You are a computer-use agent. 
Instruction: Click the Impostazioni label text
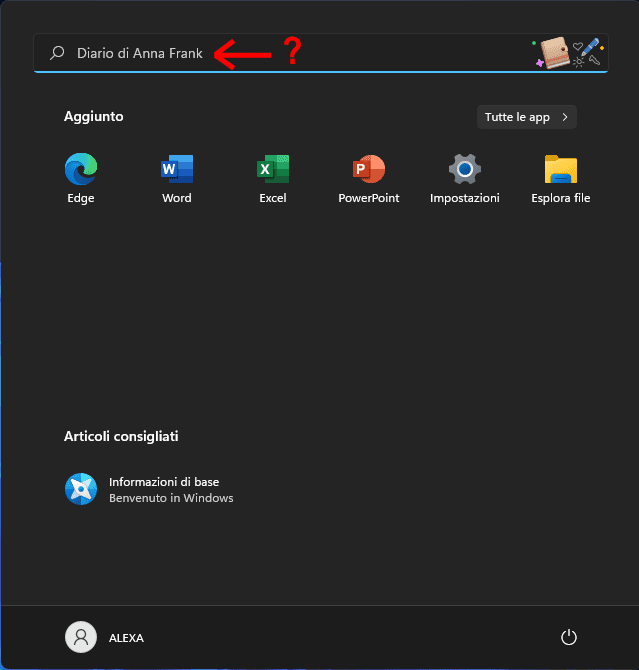(465, 198)
